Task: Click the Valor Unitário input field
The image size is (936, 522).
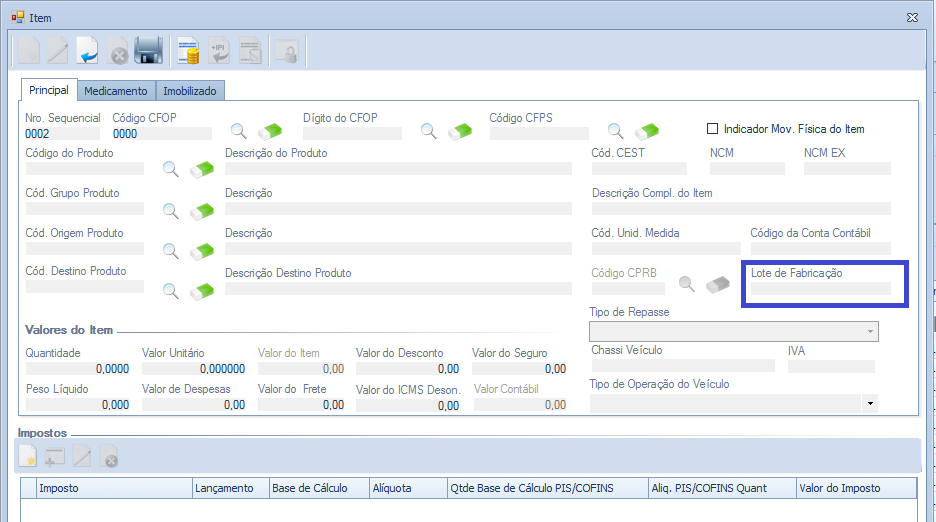Action: 194,369
